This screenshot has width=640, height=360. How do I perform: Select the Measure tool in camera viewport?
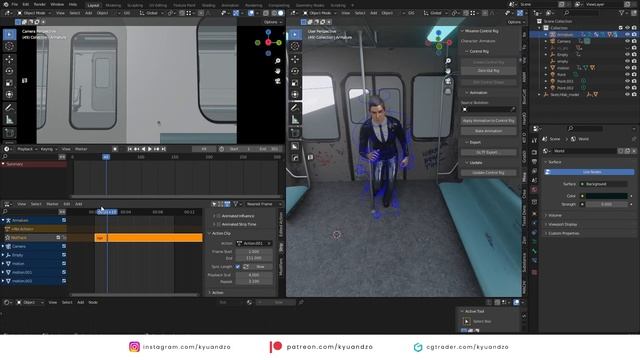[x=9, y=120]
